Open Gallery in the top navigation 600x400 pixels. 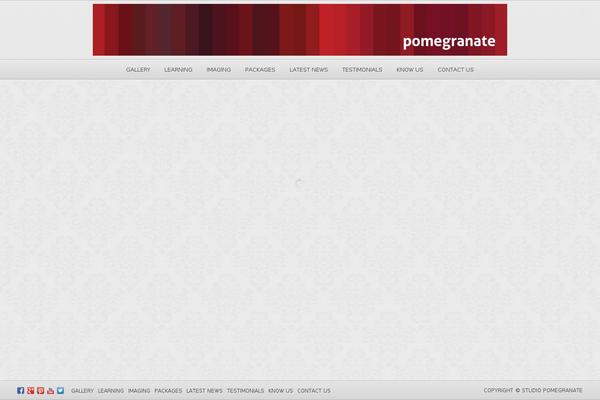tap(138, 70)
